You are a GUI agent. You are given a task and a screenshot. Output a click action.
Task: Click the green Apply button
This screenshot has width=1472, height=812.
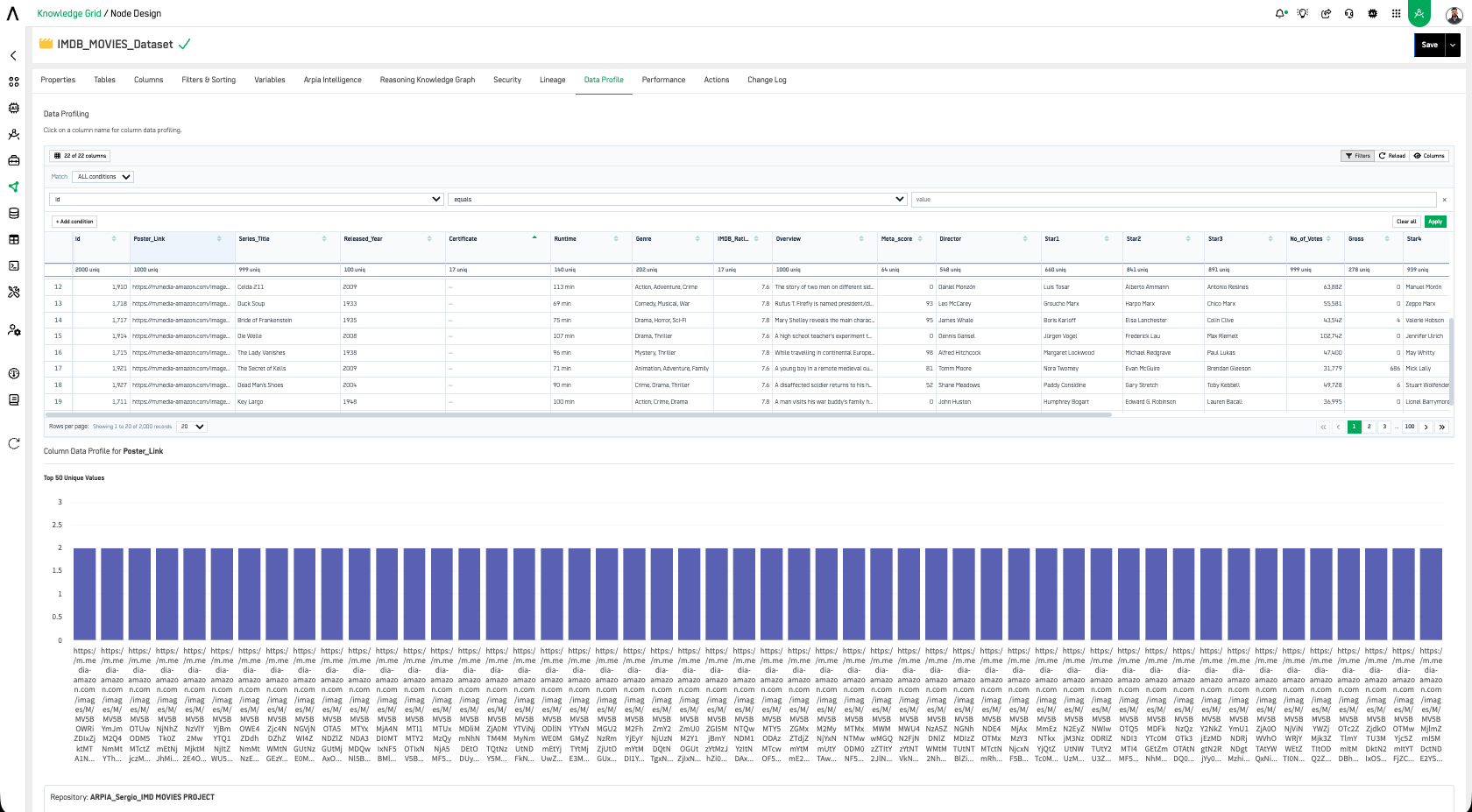point(1435,222)
